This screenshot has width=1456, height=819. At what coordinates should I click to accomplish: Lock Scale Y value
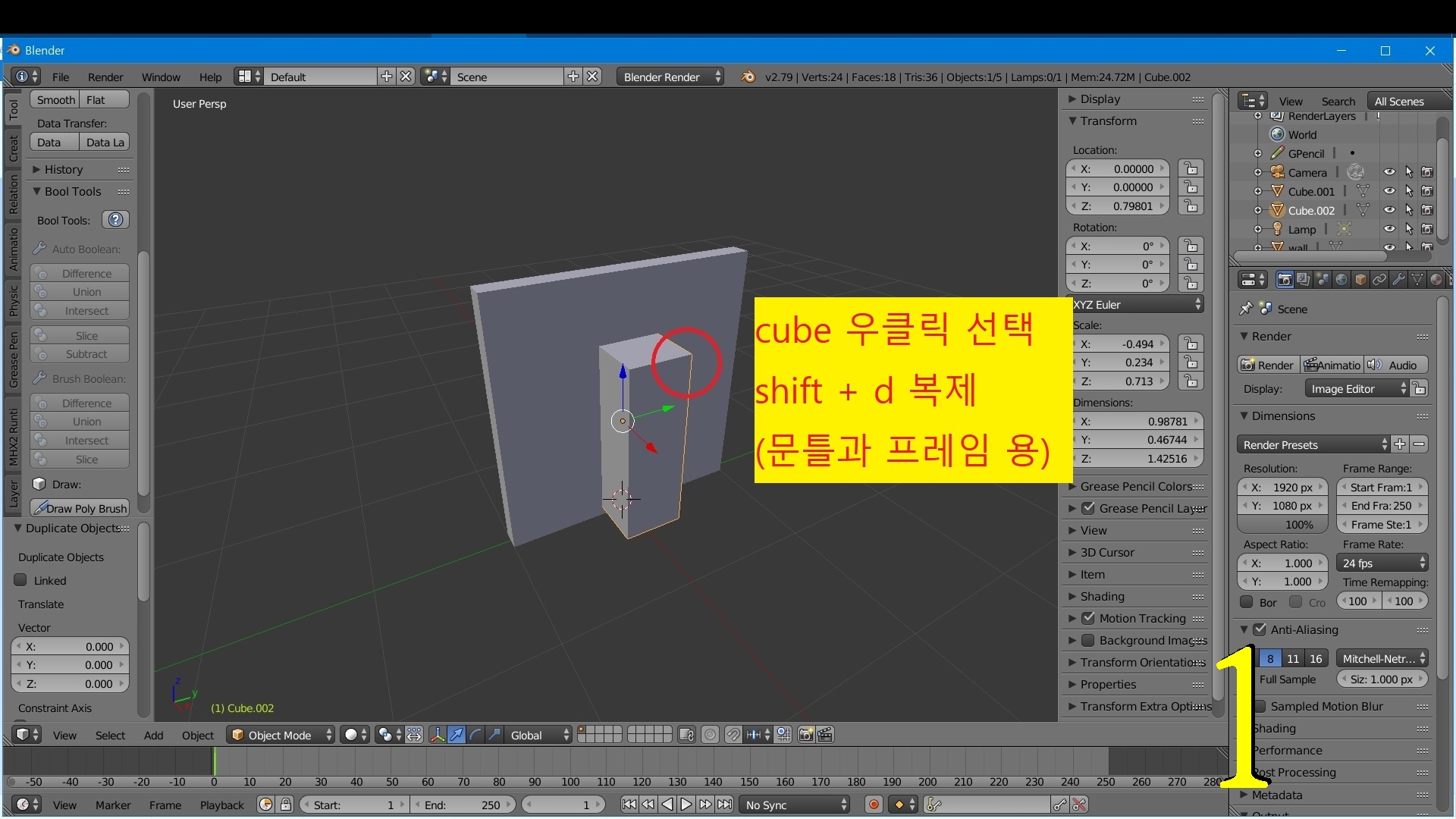1191,362
